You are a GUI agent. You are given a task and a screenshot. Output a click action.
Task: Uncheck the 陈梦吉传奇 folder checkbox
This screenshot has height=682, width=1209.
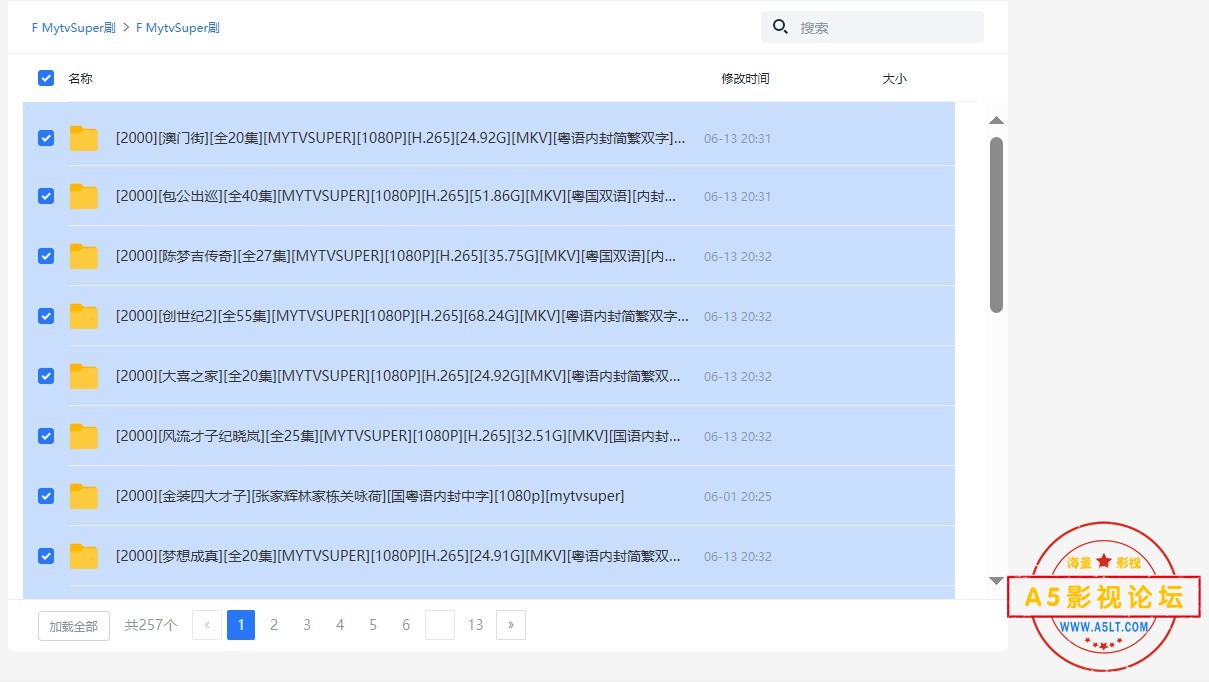tap(46, 256)
